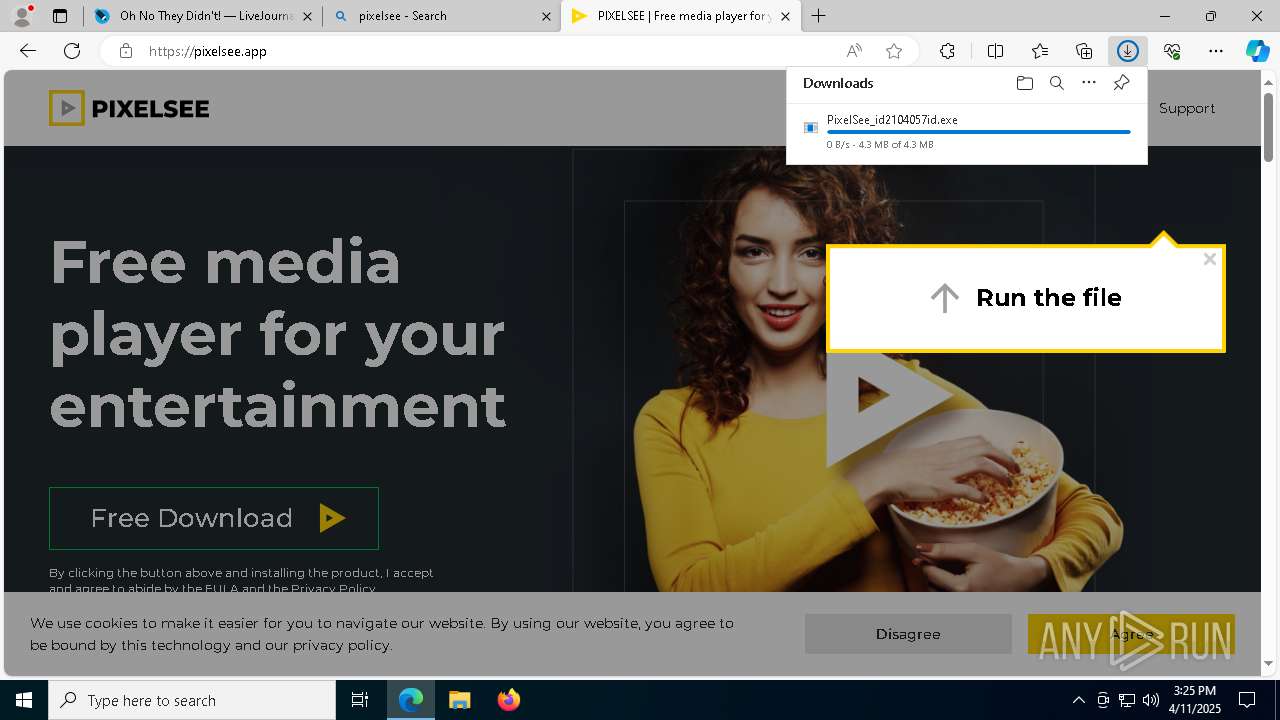
Task: Launch the Copilot sidebar icon
Action: [x=1257, y=51]
